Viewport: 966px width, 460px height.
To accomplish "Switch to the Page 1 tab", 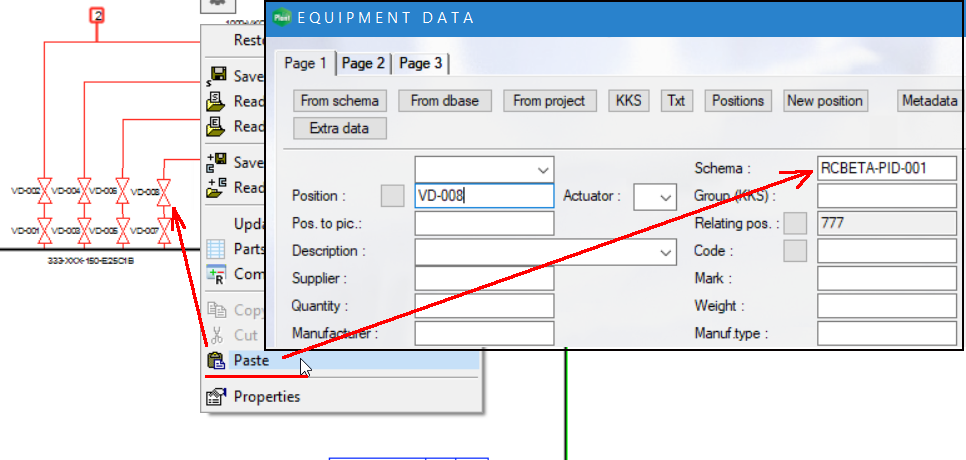I will [306, 63].
